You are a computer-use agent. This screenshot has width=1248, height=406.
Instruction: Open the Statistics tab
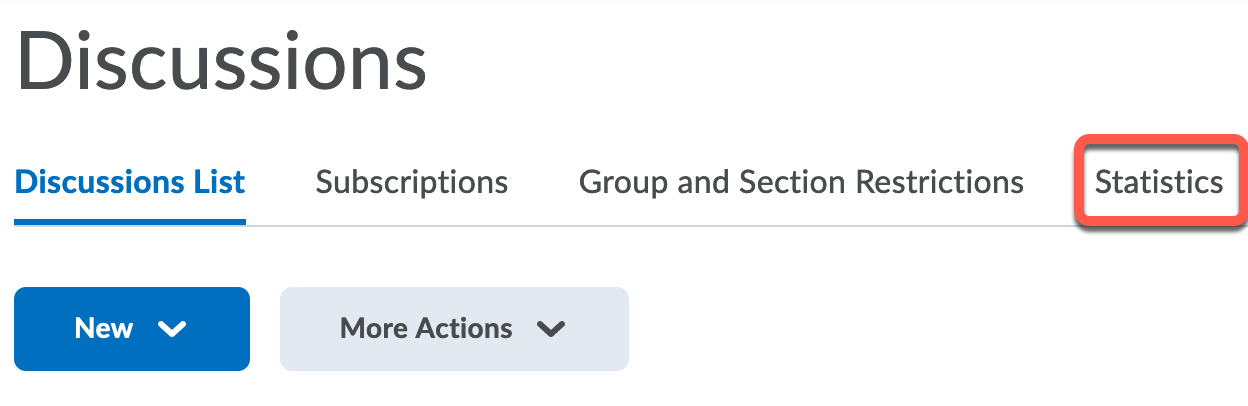pyautogui.click(x=1158, y=183)
